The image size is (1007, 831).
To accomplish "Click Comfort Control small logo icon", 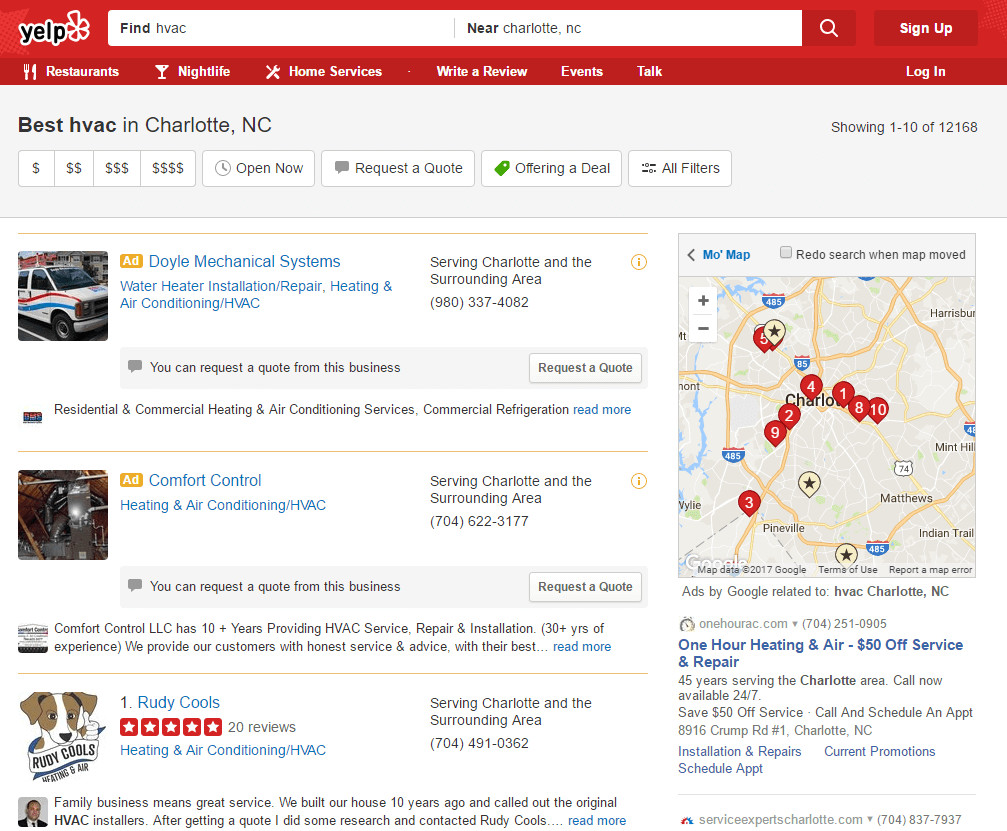I will coord(33,639).
